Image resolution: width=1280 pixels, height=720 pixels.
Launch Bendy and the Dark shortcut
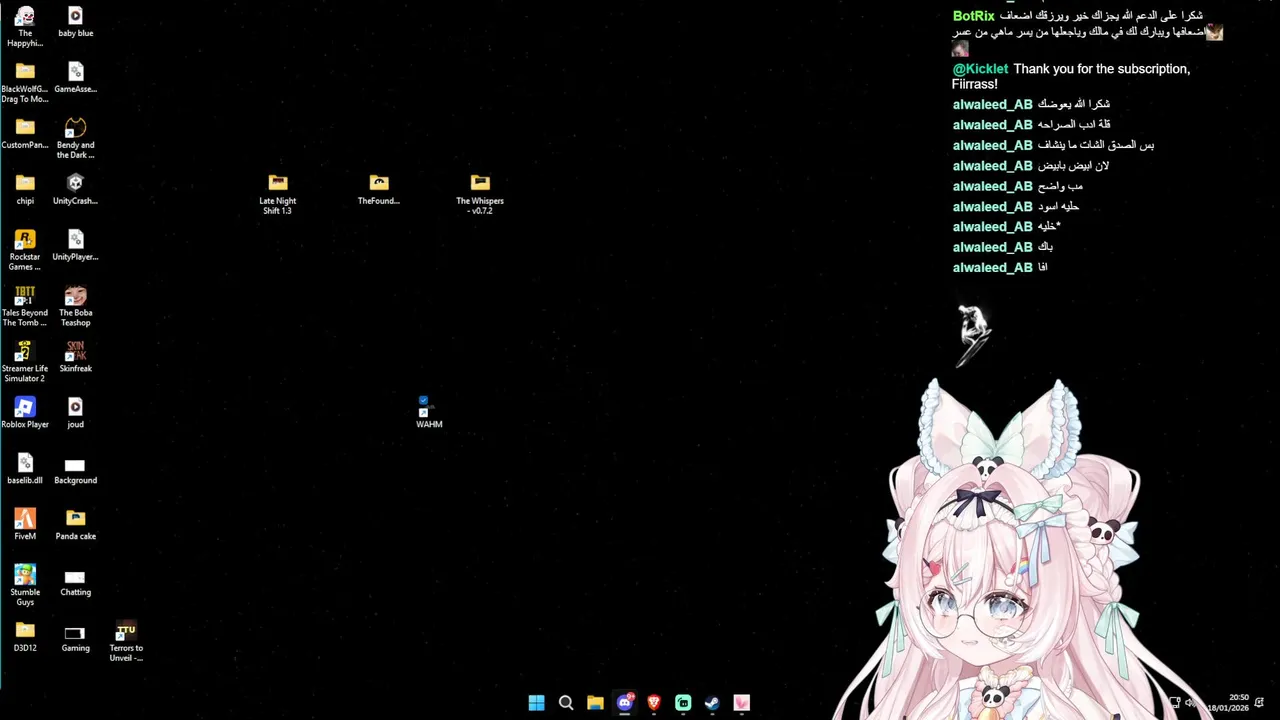pos(75,139)
